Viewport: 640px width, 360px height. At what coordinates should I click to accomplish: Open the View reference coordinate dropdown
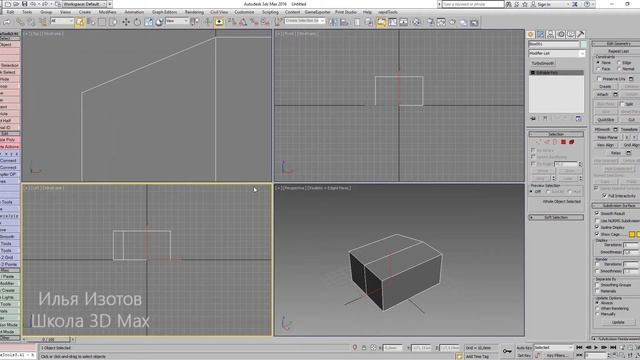(x=177, y=21)
